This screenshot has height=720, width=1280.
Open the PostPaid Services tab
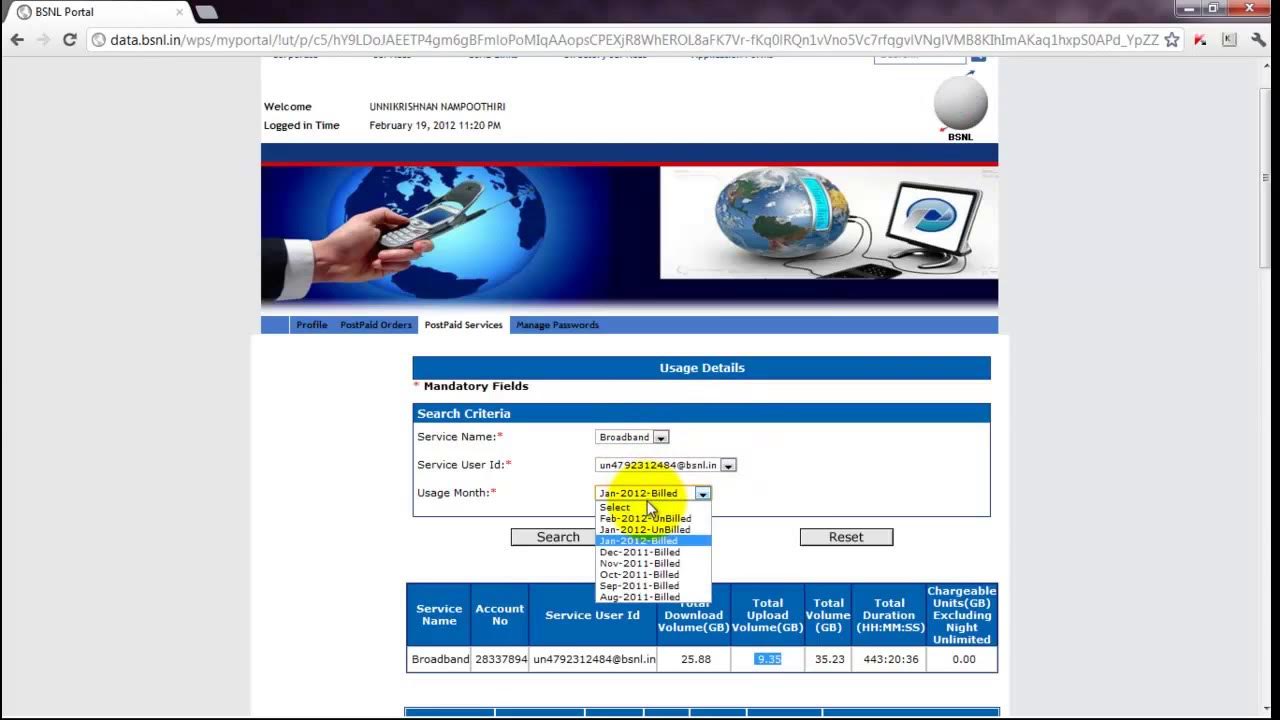[463, 325]
